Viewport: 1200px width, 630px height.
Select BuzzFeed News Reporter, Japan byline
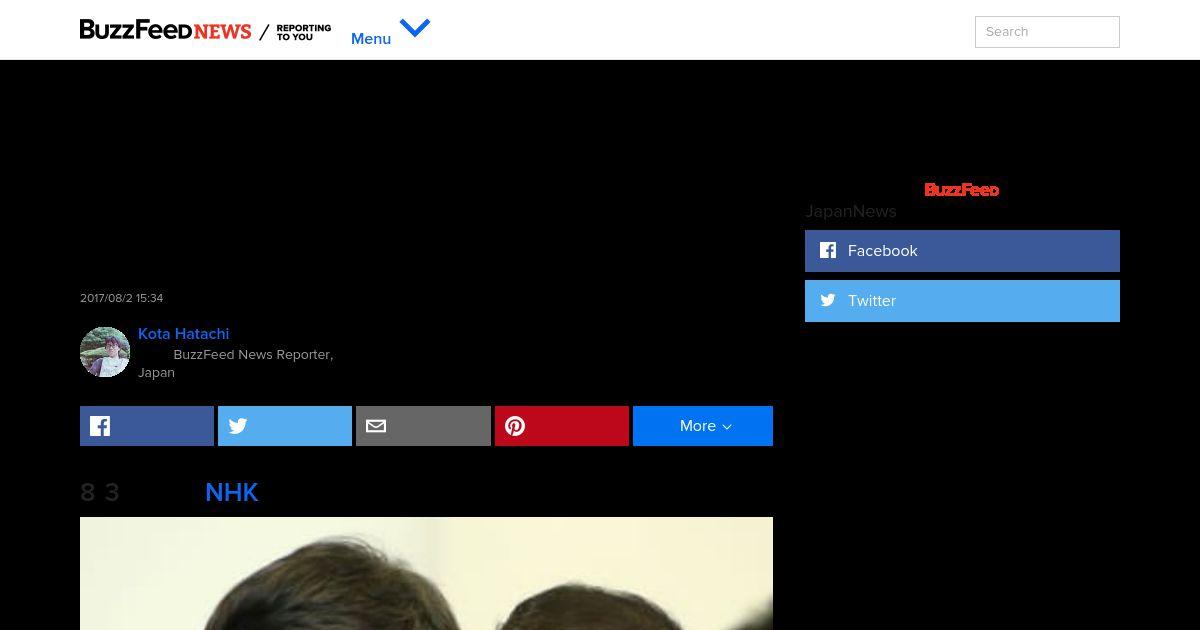click(x=236, y=364)
